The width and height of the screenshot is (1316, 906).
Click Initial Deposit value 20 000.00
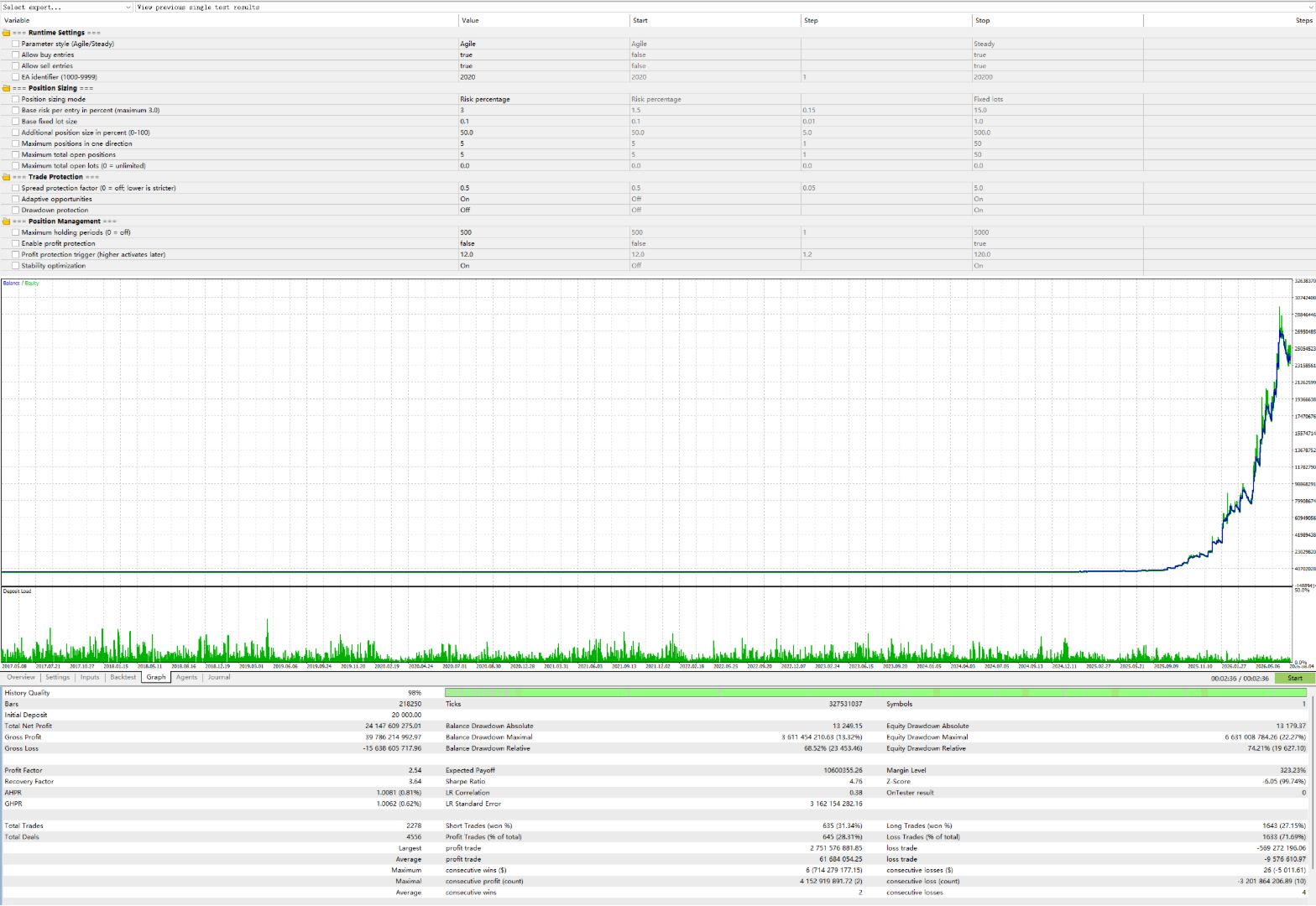406,715
